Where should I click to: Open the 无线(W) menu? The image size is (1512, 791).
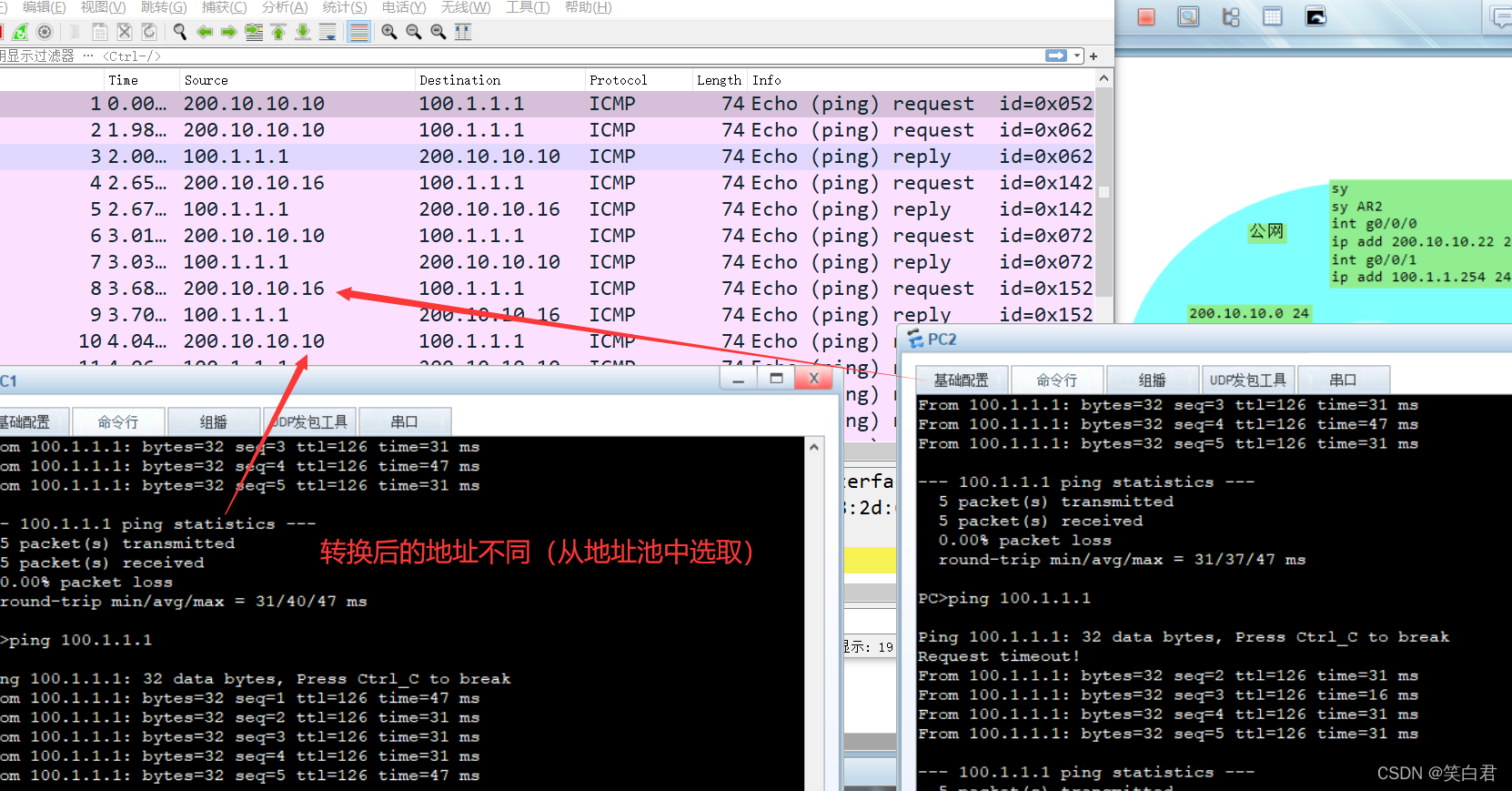pos(466,7)
